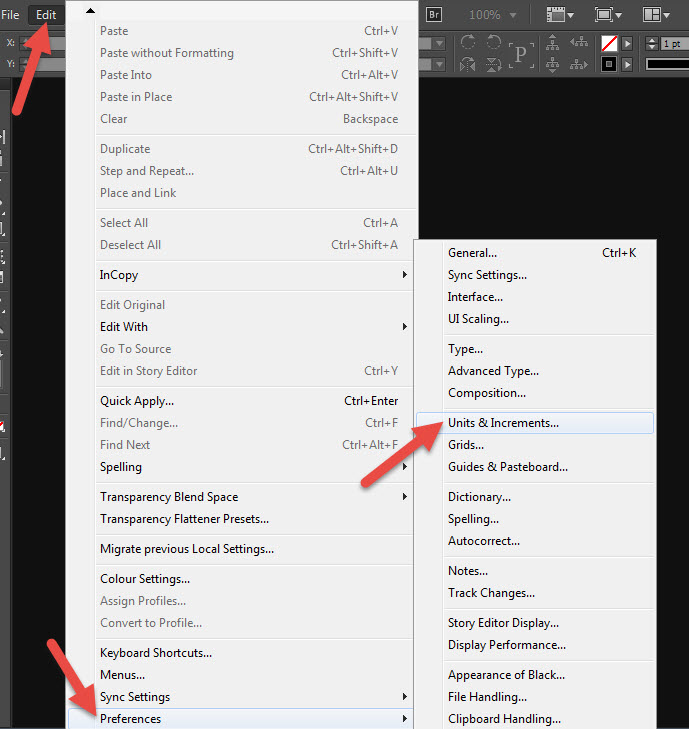Click the Flip Horizontal icon
The width and height of the screenshot is (689, 729).
tap(468, 64)
